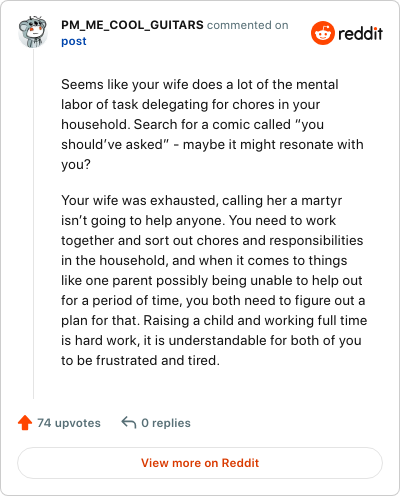Click the word "martyr" in the comment
This screenshot has height=496, width=400.
[321, 201]
